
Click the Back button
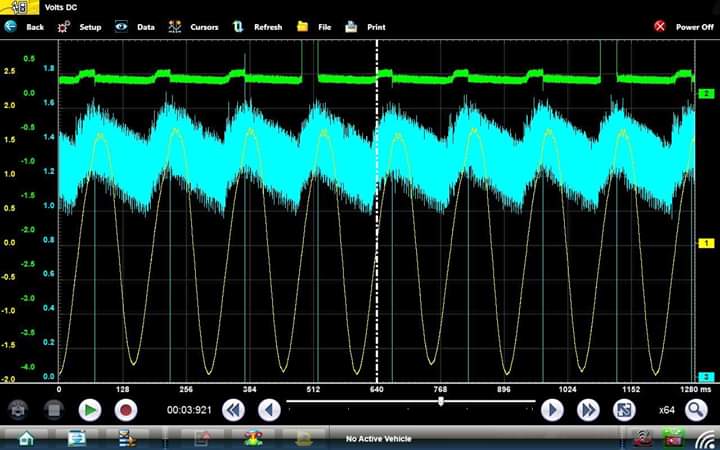coord(24,27)
